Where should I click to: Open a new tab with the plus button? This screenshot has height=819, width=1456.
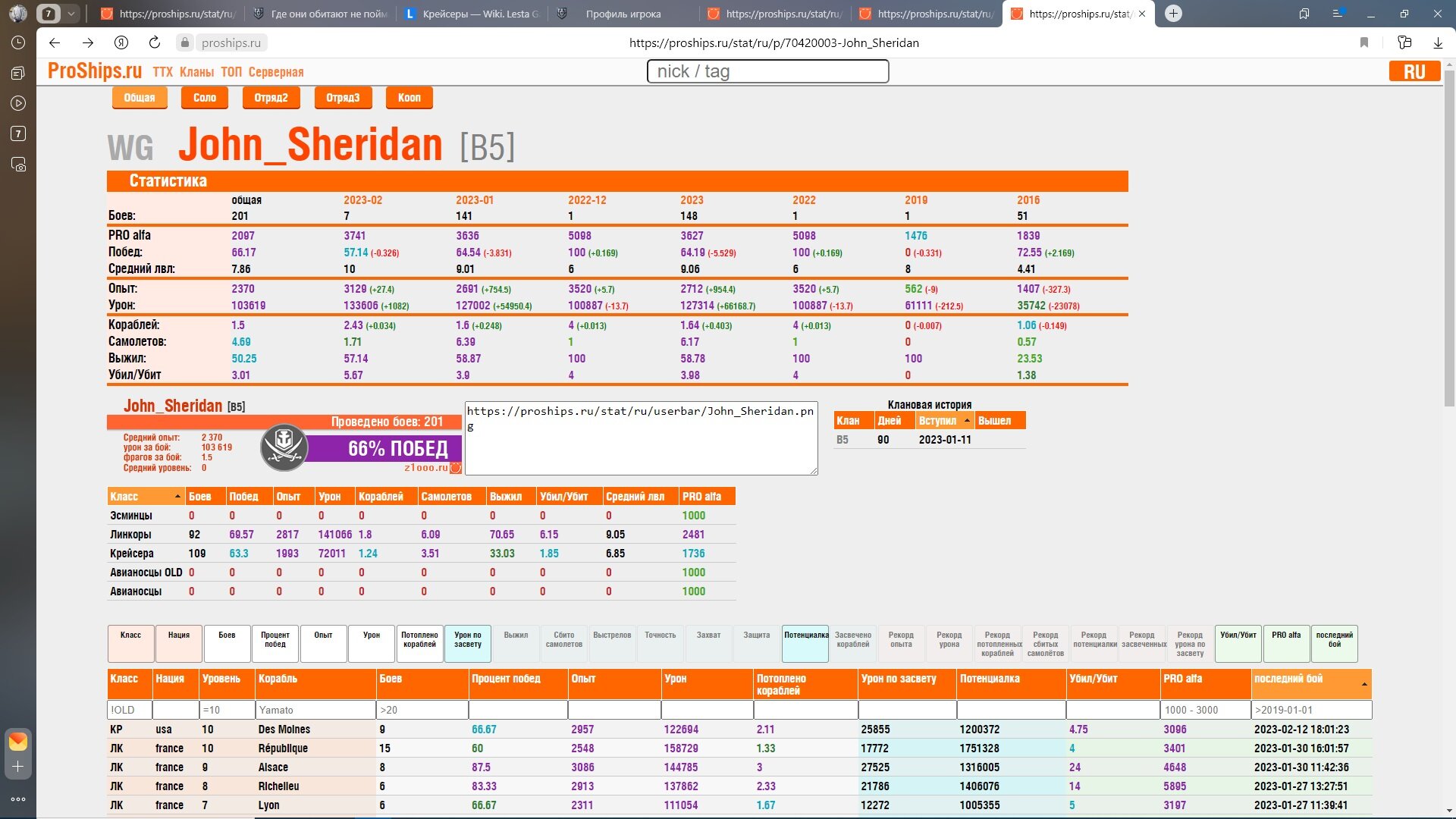point(1173,14)
